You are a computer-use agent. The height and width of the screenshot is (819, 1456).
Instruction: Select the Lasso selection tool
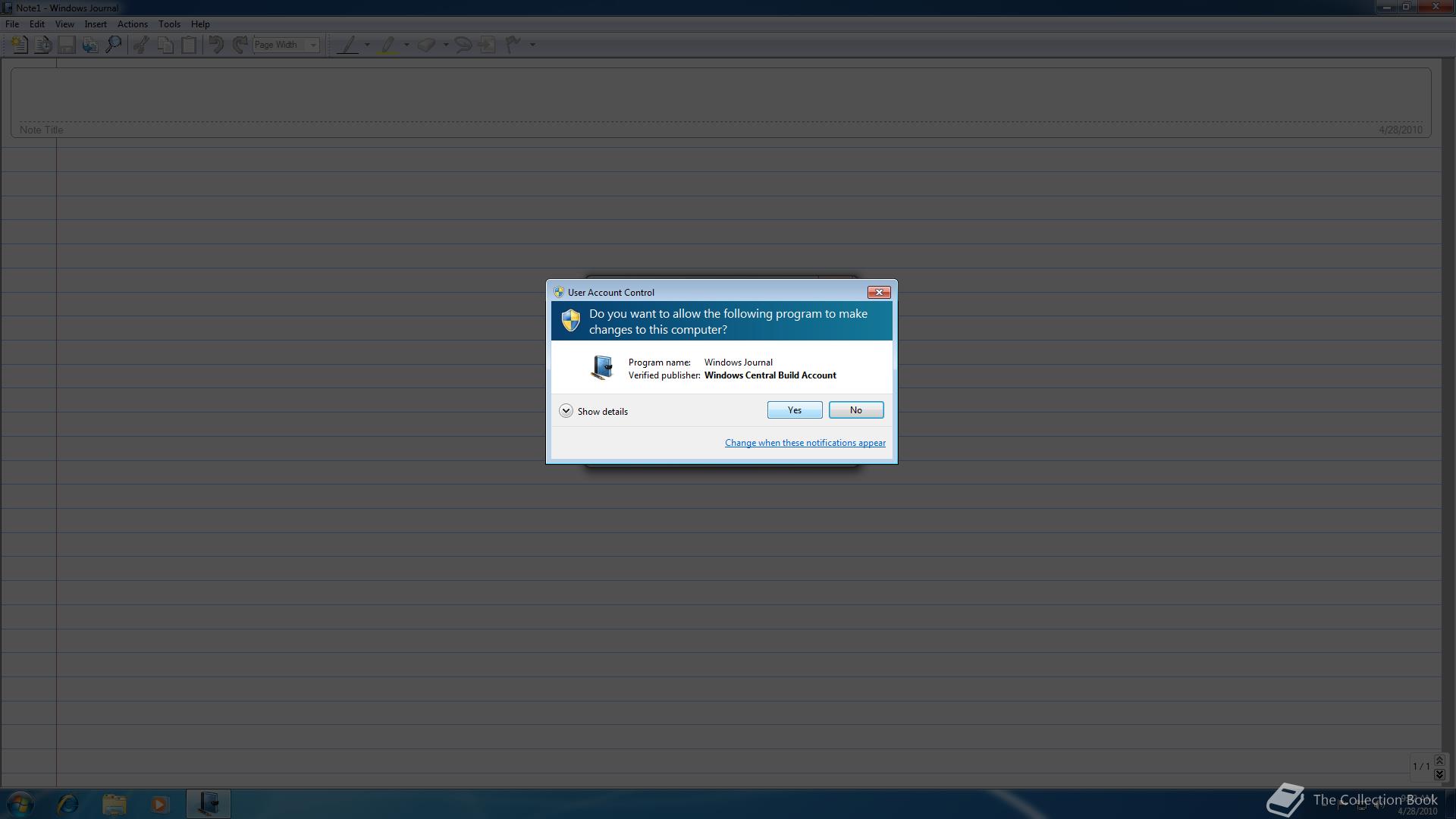[x=463, y=45]
